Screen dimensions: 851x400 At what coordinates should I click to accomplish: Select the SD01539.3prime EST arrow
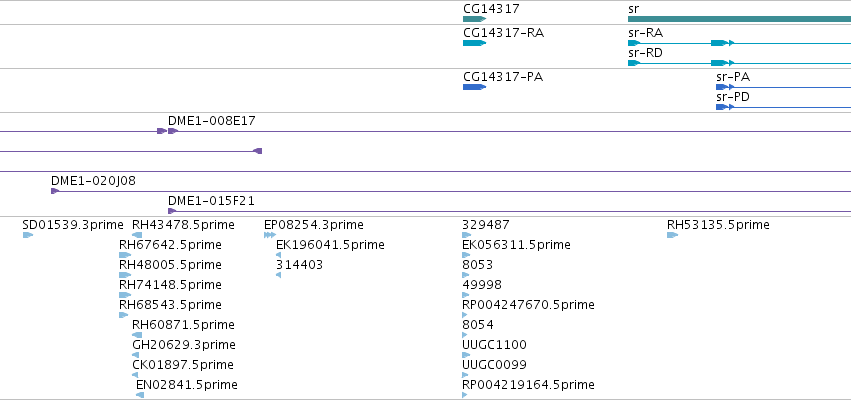[28, 235]
